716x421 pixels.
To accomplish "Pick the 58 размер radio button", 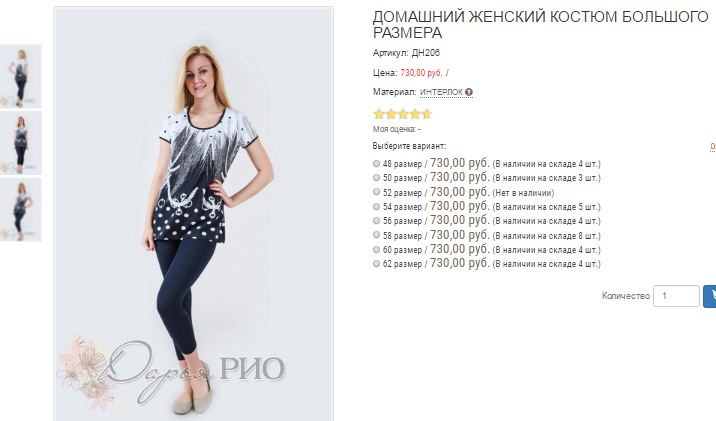I will [x=376, y=235].
